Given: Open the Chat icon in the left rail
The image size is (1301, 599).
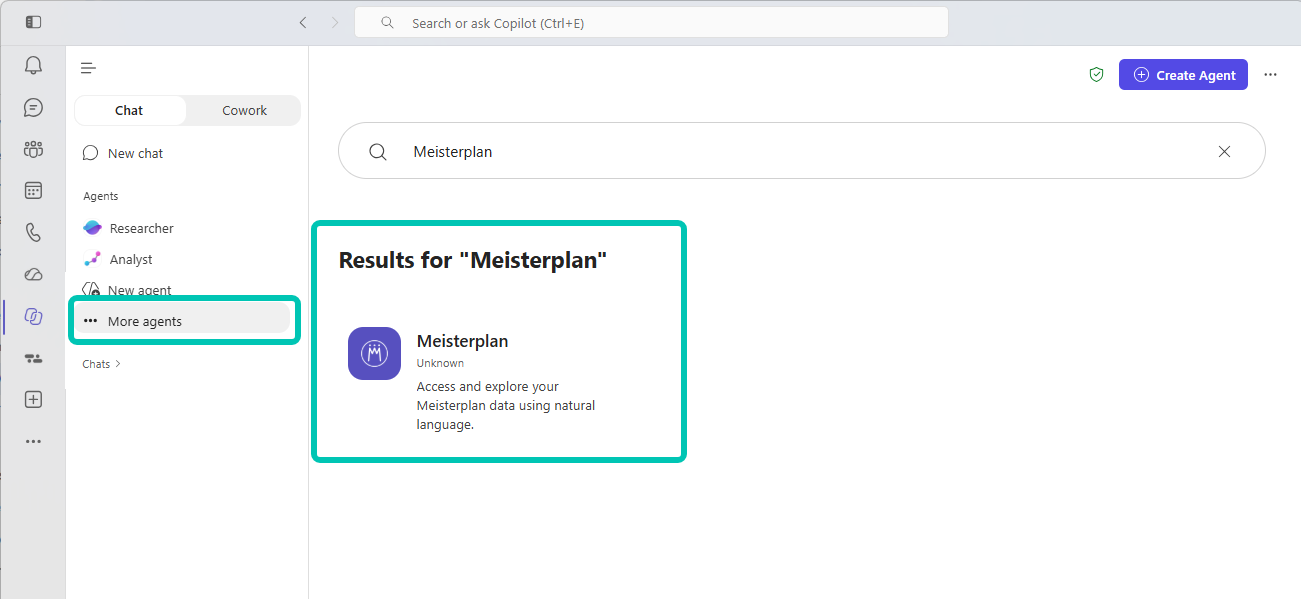Looking at the screenshot, I should click(x=33, y=108).
